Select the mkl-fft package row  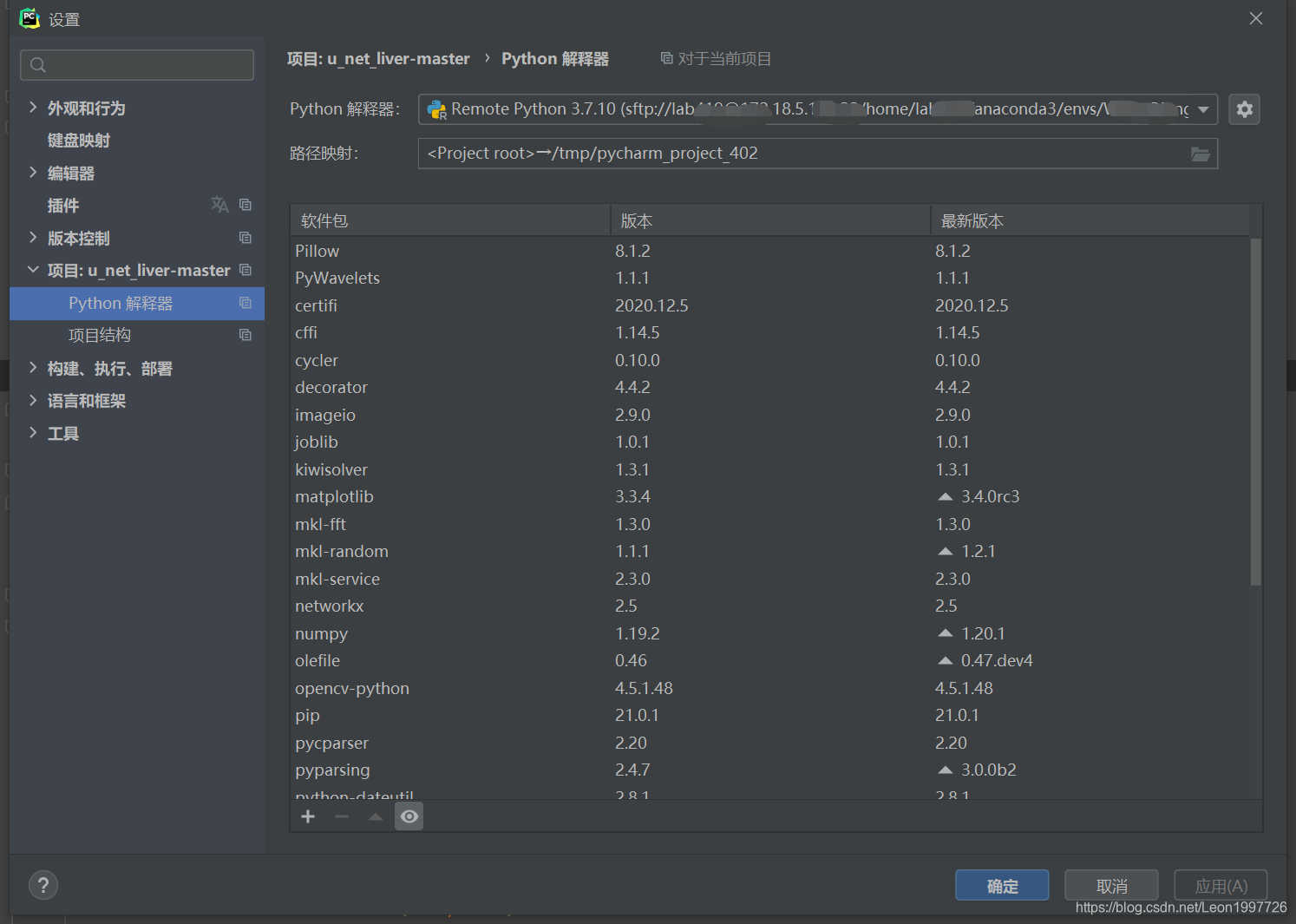tap(770, 524)
